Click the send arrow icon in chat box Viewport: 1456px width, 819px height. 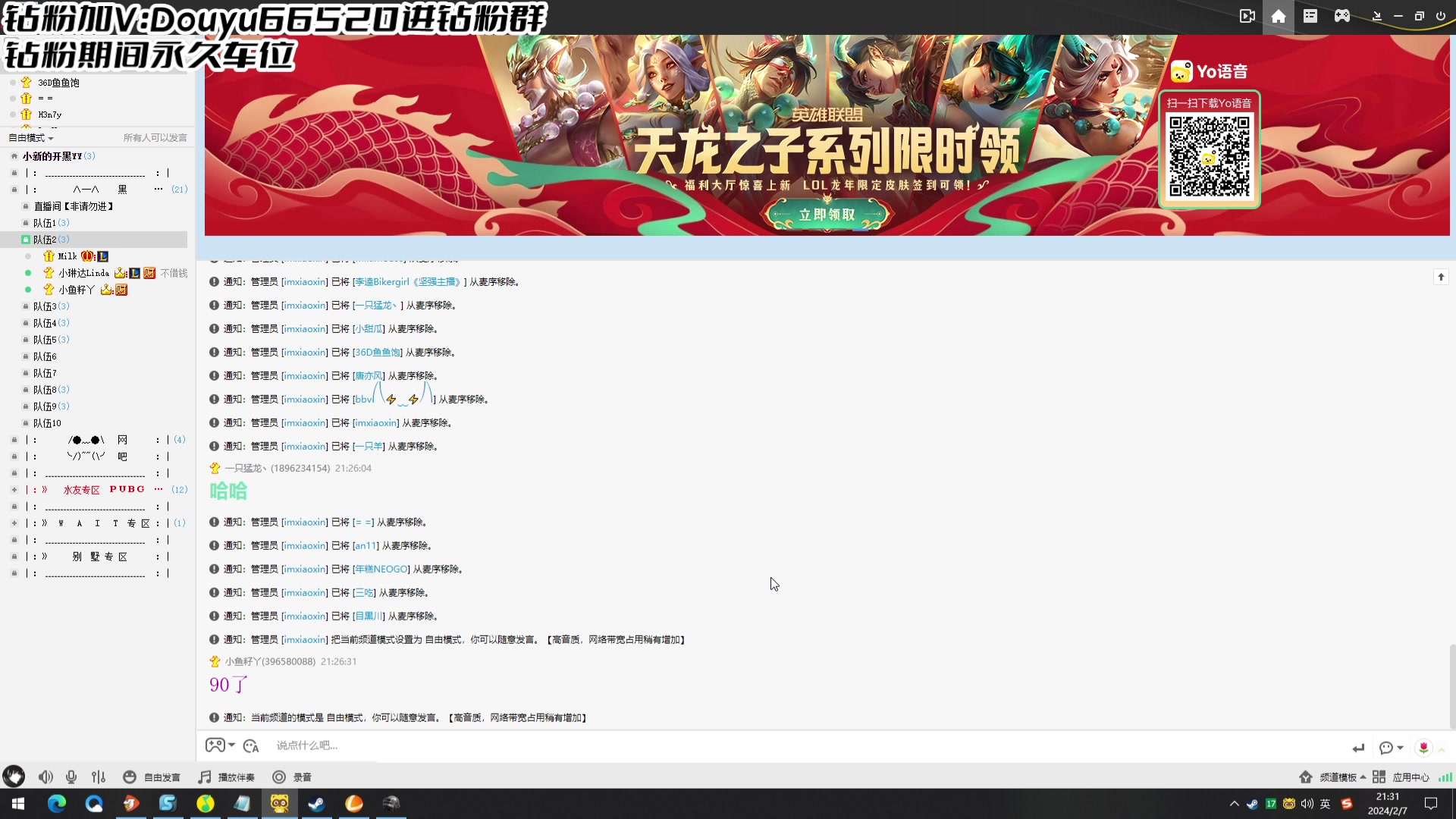coord(1358,748)
